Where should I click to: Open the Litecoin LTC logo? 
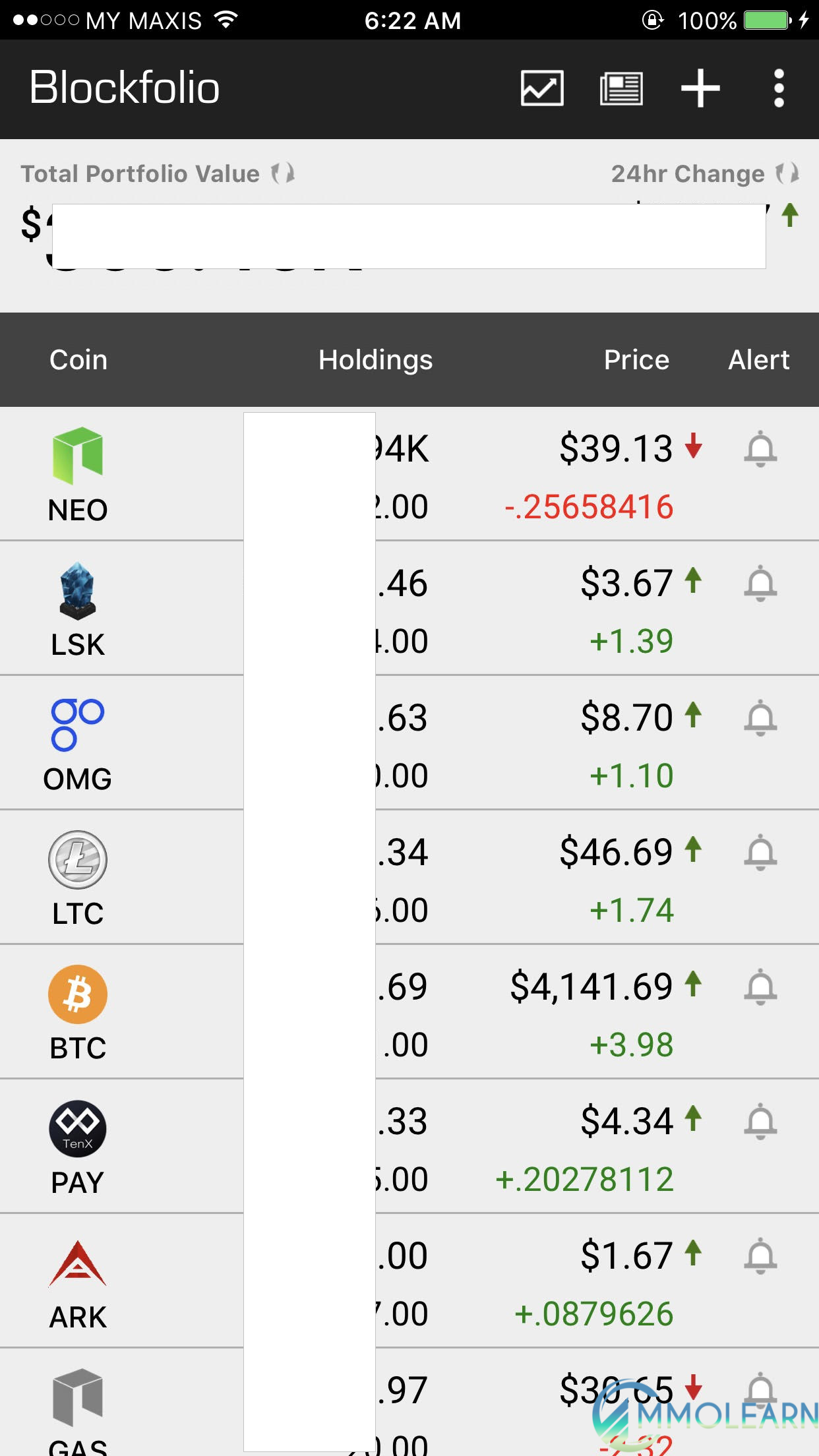pos(78,860)
